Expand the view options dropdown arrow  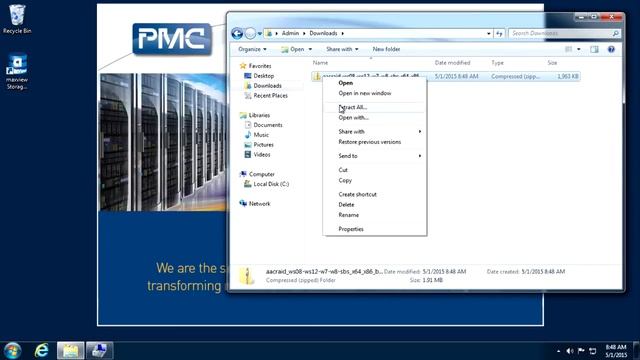[x=578, y=49]
